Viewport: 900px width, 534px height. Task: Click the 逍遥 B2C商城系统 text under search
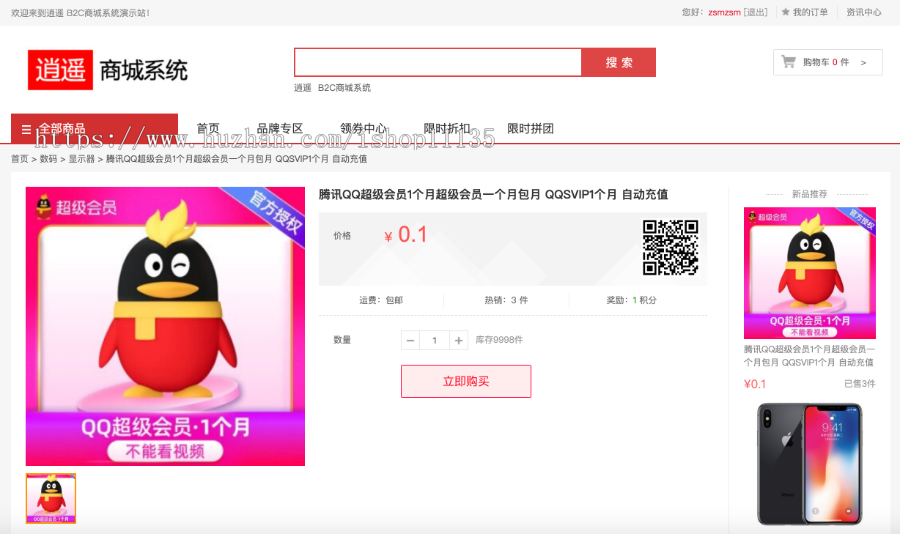point(332,88)
